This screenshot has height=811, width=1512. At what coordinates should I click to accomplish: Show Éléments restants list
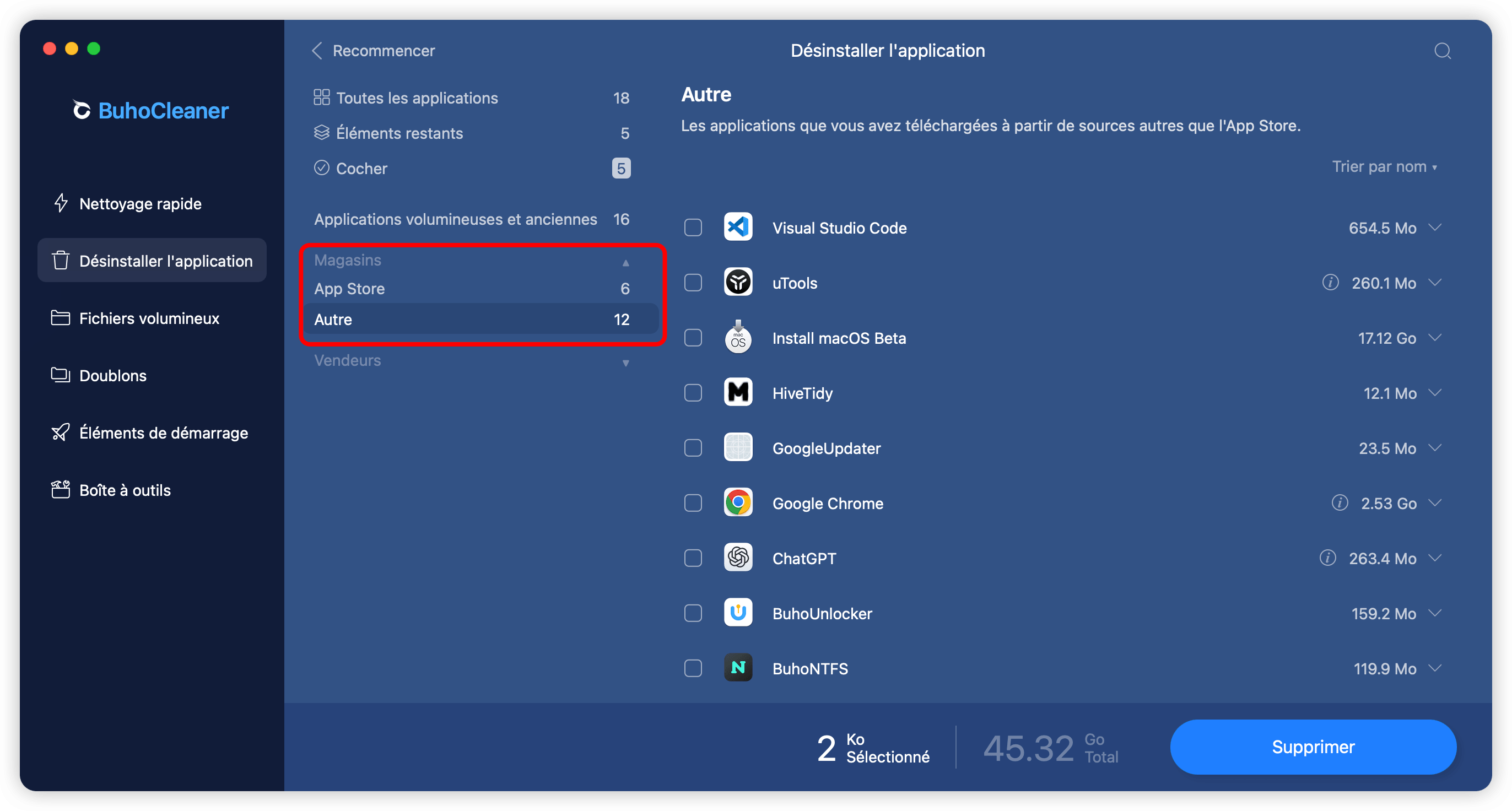pos(471,133)
